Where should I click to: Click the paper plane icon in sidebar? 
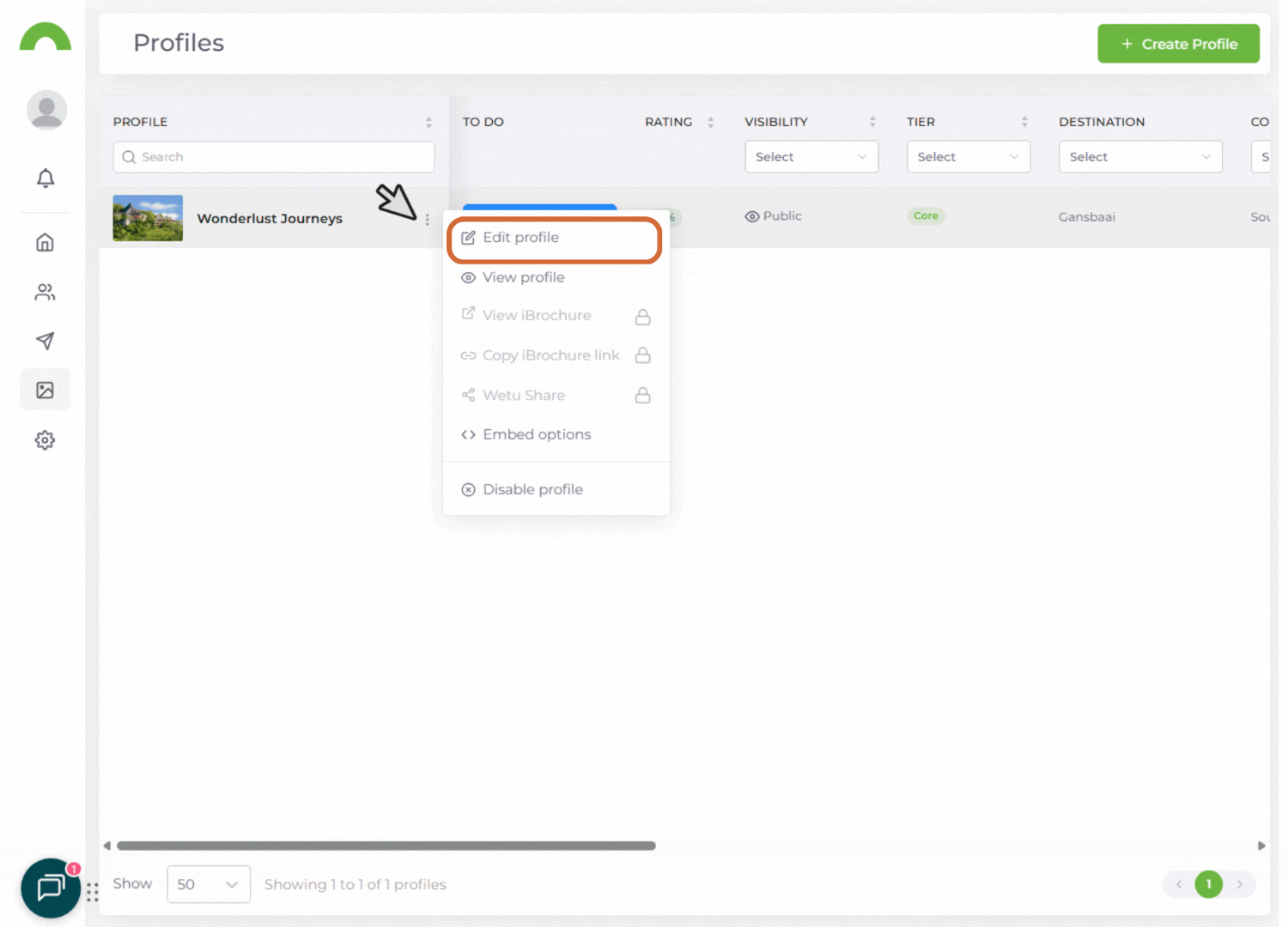[46, 341]
